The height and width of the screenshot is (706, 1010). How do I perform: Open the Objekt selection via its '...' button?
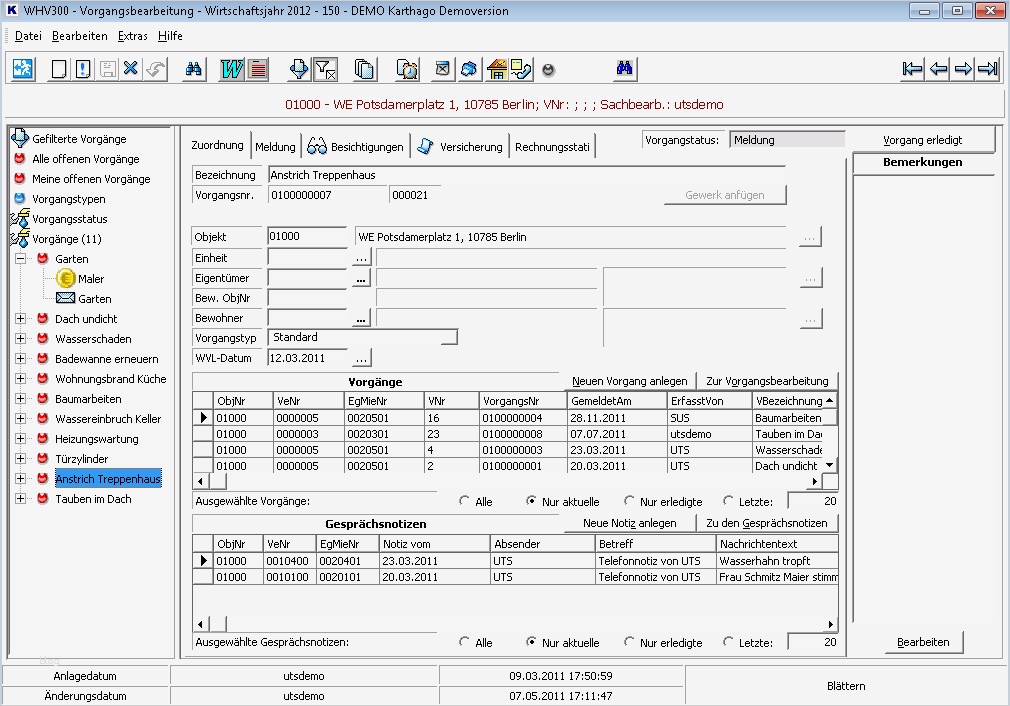coord(810,236)
